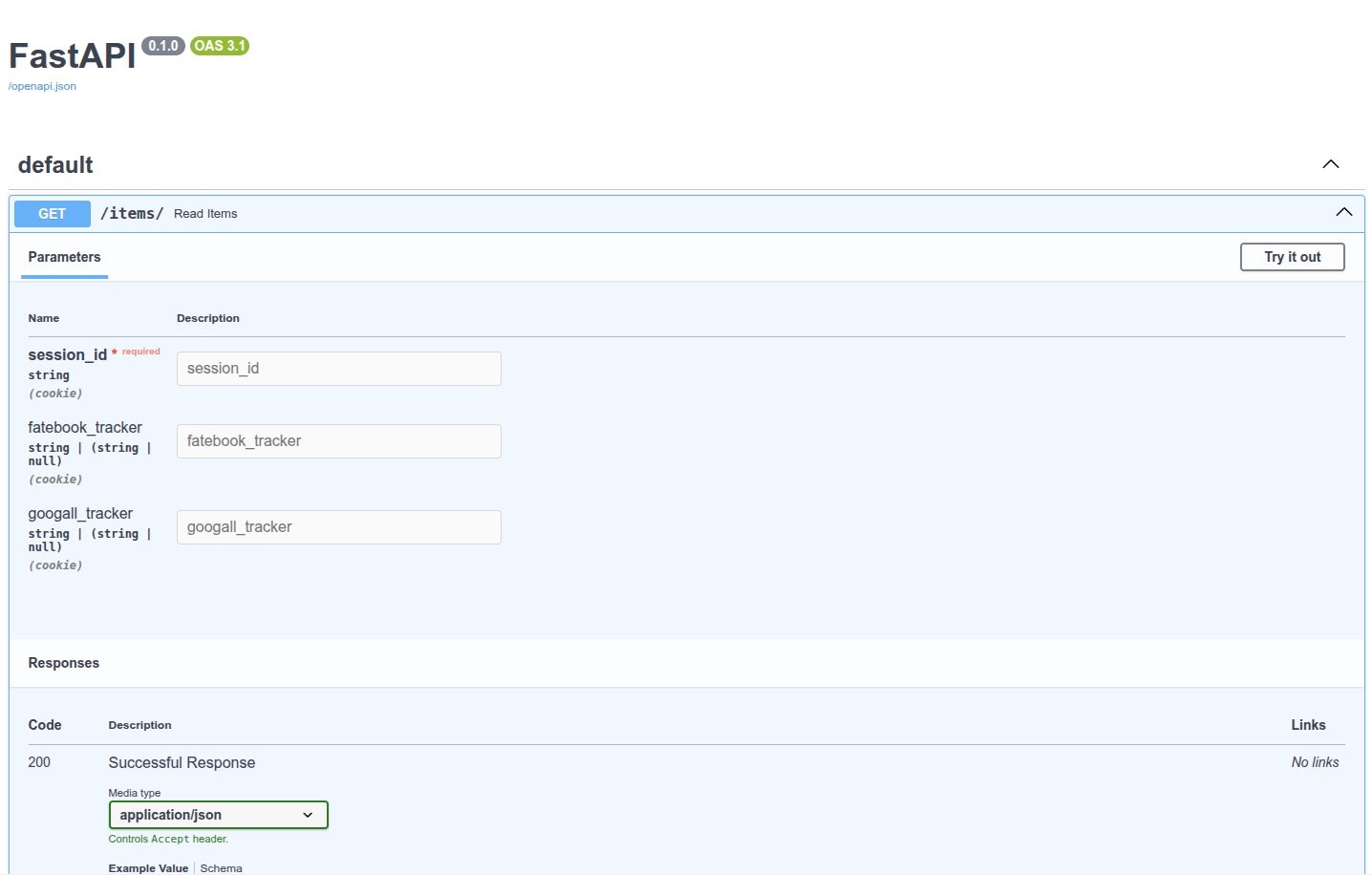Screen dimensions: 1372x875
Task: Click the OAS 3.1 badge
Action: (x=219, y=46)
